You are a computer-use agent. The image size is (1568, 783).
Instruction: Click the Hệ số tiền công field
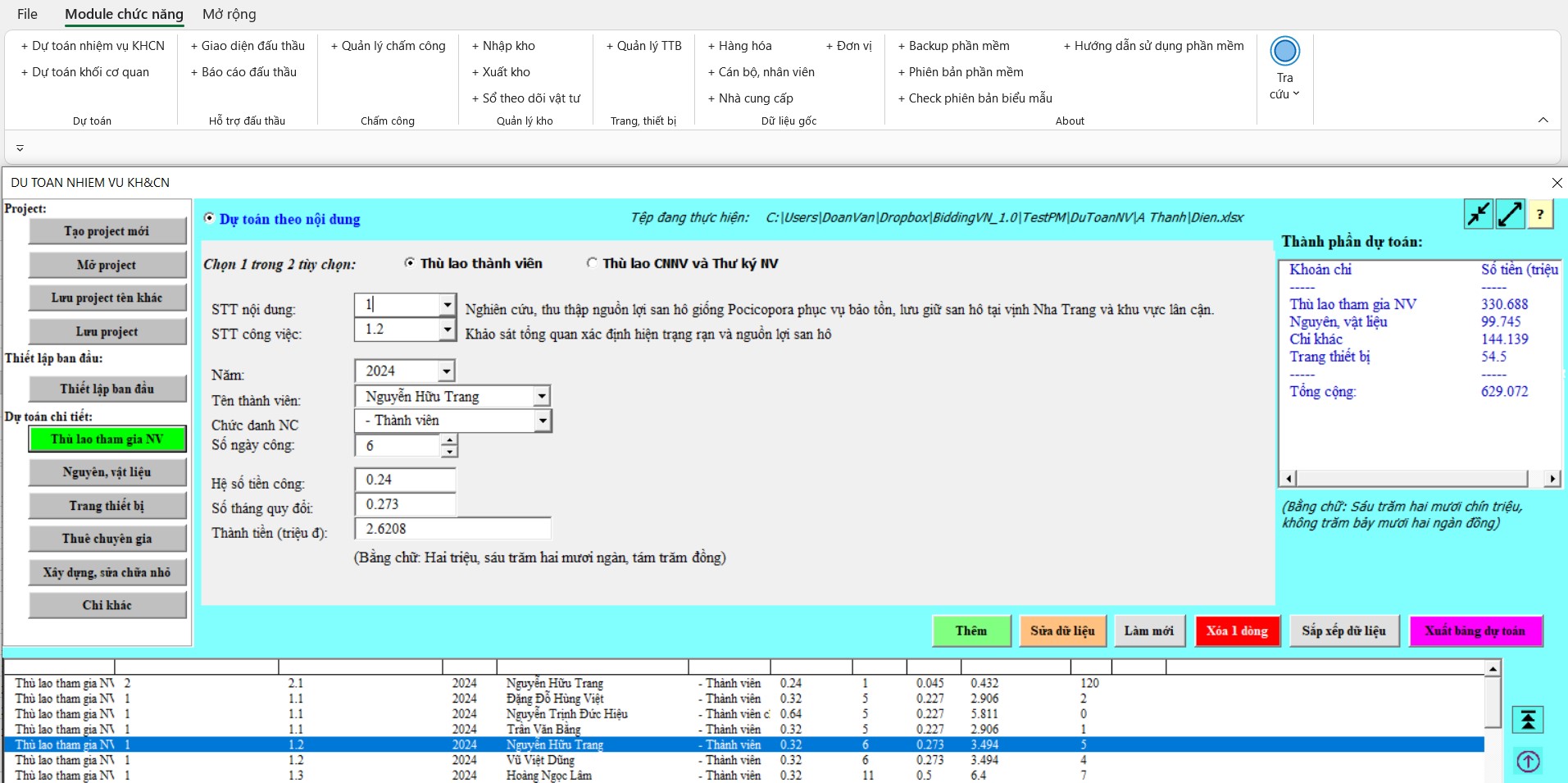tap(405, 480)
